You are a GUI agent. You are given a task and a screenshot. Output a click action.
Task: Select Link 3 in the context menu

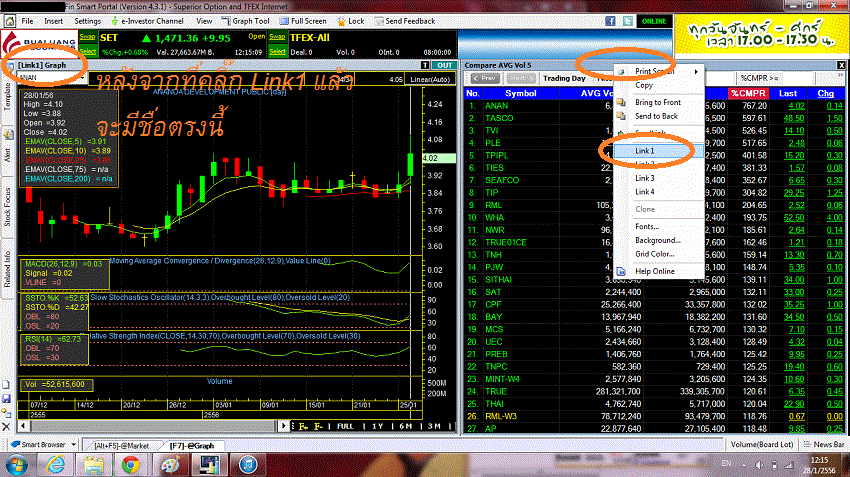658,178
